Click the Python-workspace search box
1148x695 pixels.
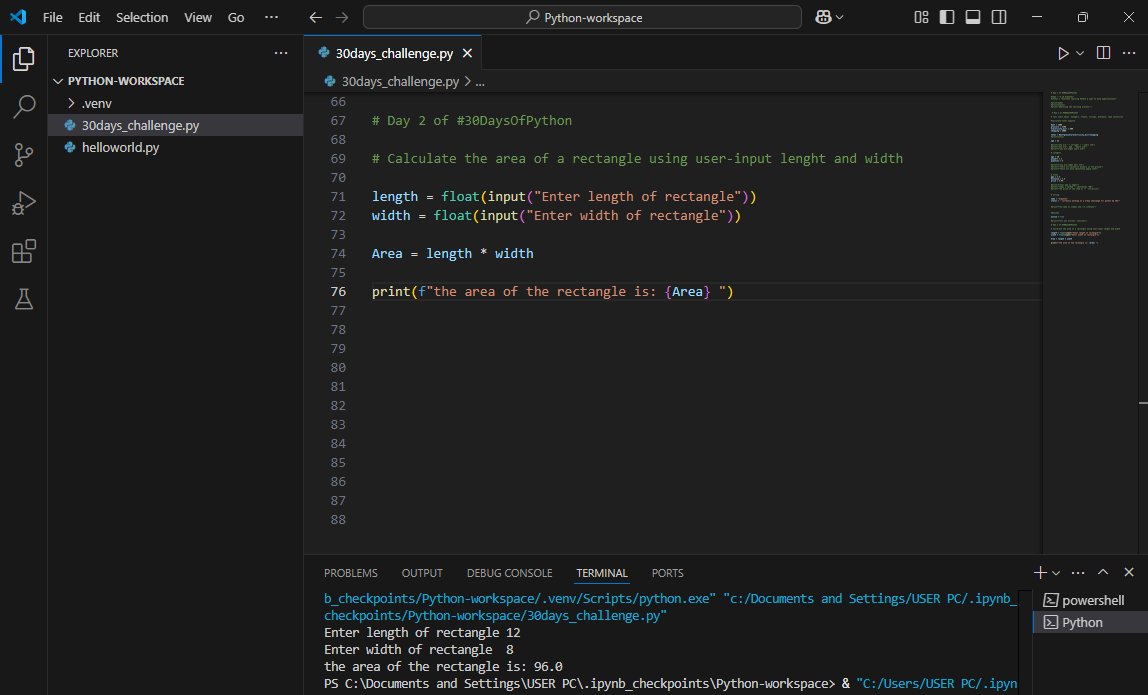click(582, 17)
